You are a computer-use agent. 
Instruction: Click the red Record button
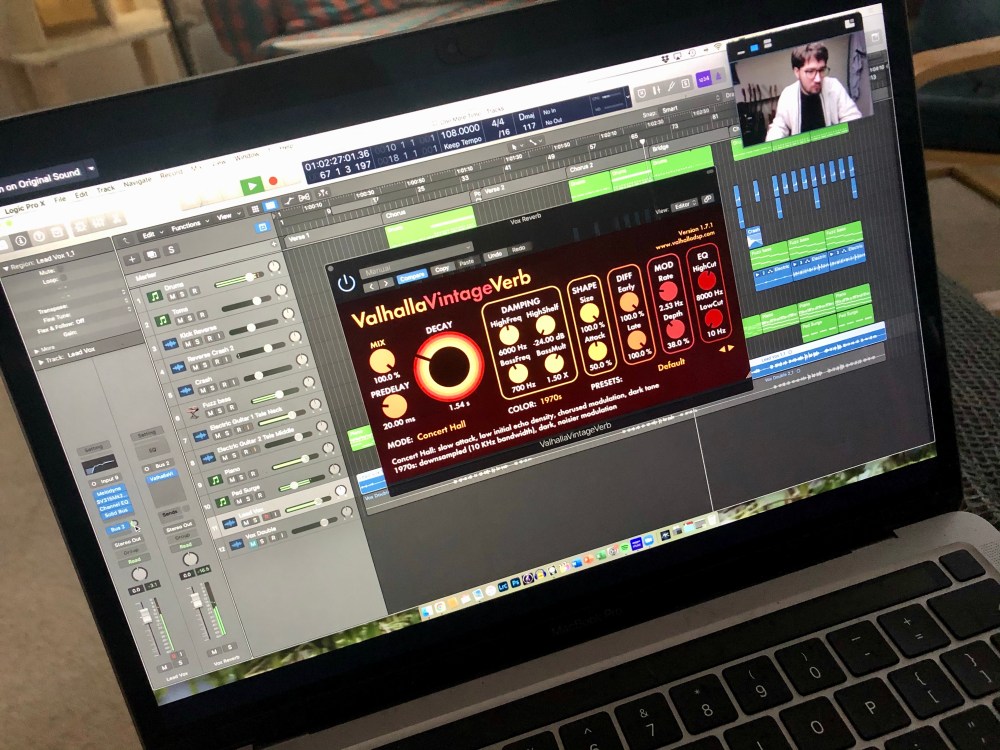tap(273, 182)
